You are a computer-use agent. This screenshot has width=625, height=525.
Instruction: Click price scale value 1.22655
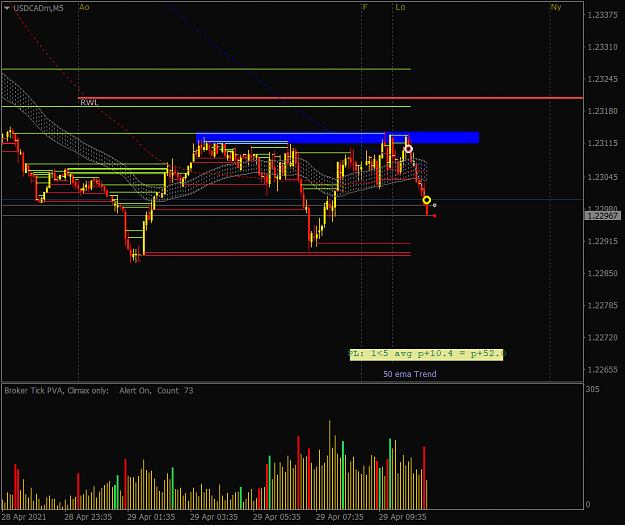tap(602, 370)
